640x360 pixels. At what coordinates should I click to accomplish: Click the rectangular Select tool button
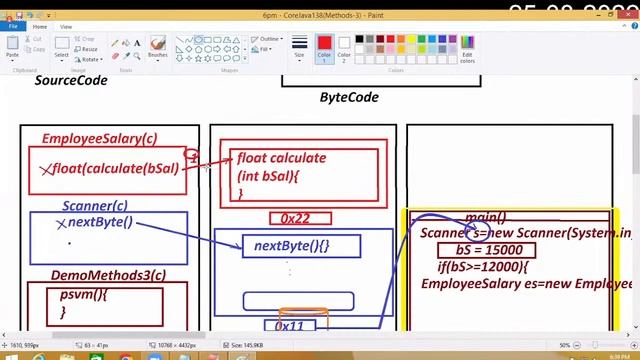coord(62,43)
